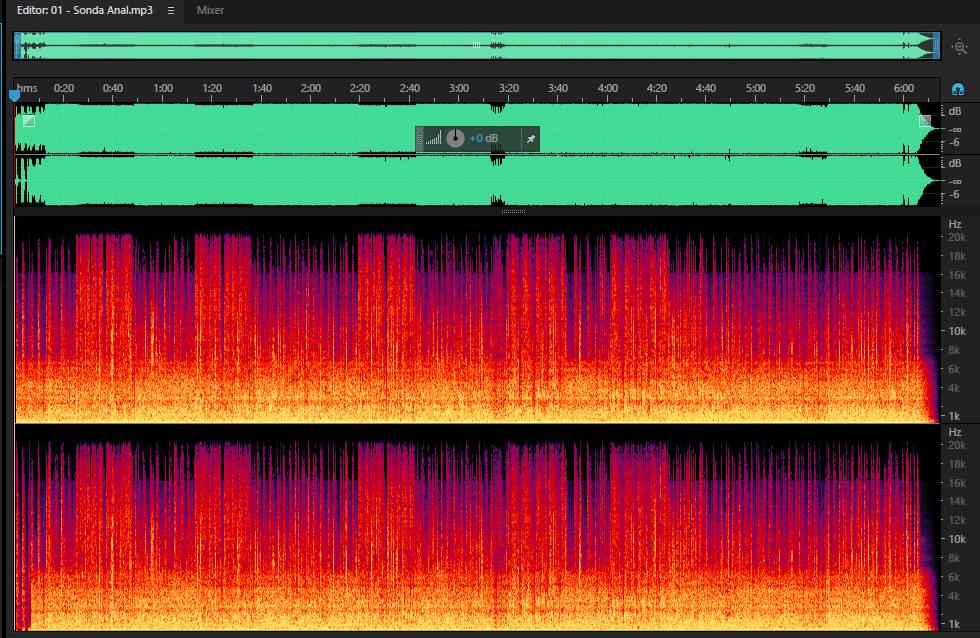This screenshot has width=980, height=638.
Task: Click the 1:00 mark on the time ruler
Action: [x=162, y=88]
